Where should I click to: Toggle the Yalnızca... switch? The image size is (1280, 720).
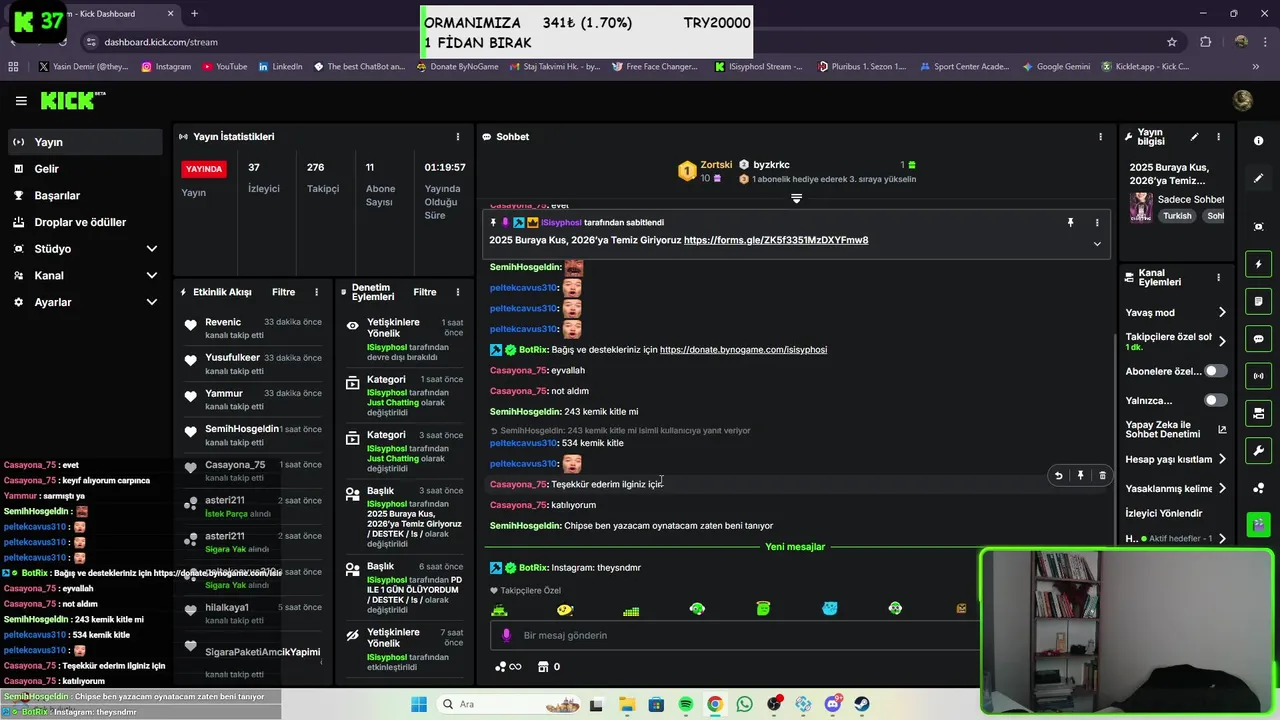[x=1216, y=400]
